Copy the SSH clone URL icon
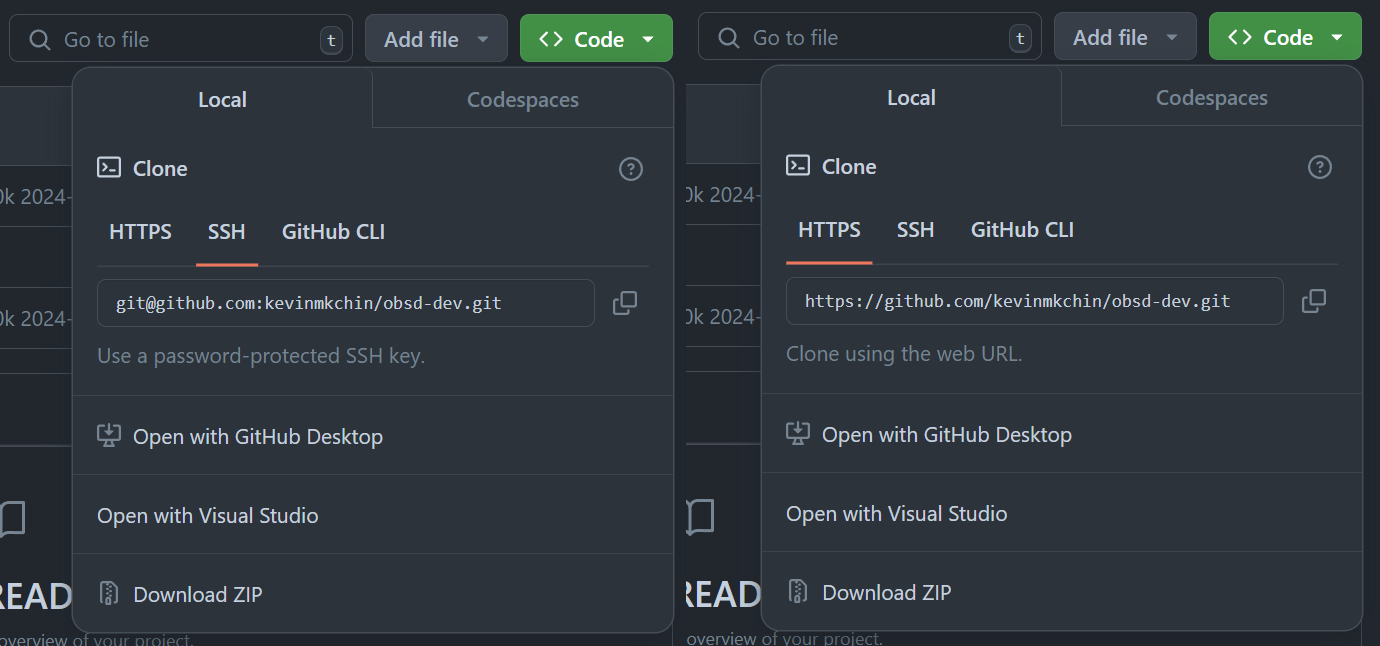The image size is (1380, 646). (625, 303)
